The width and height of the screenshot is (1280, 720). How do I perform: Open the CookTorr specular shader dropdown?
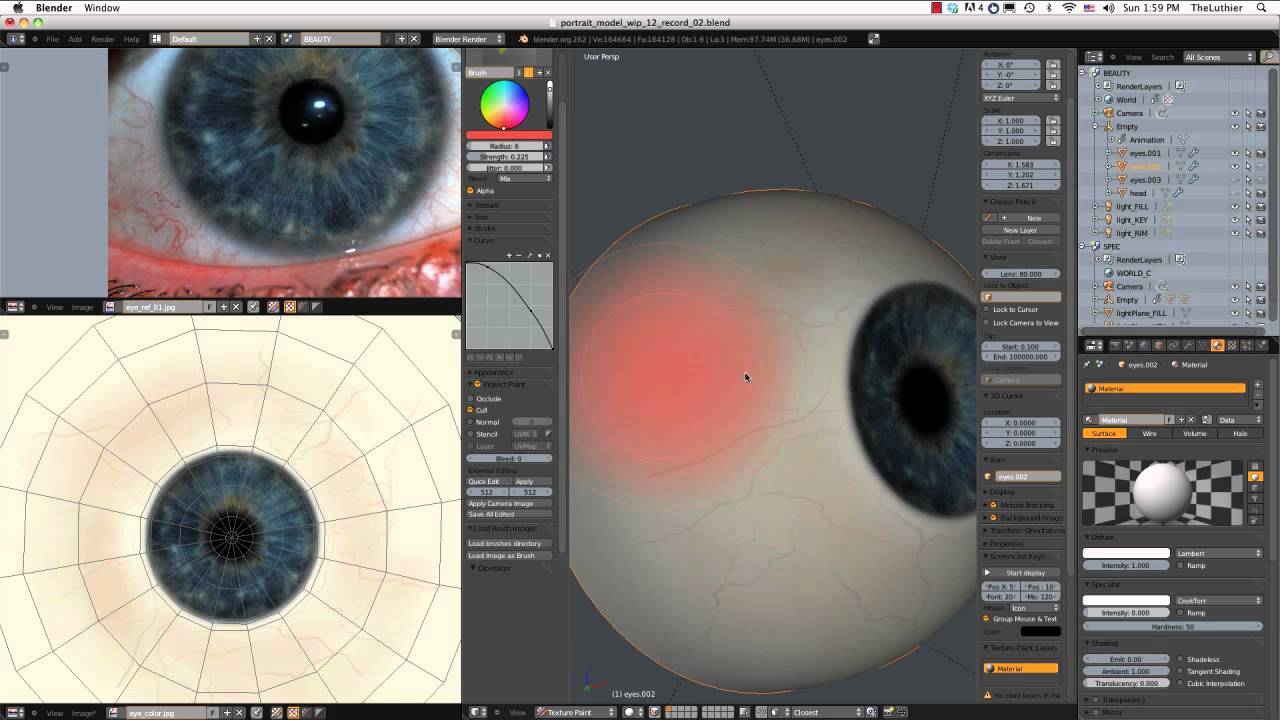pos(1219,600)
